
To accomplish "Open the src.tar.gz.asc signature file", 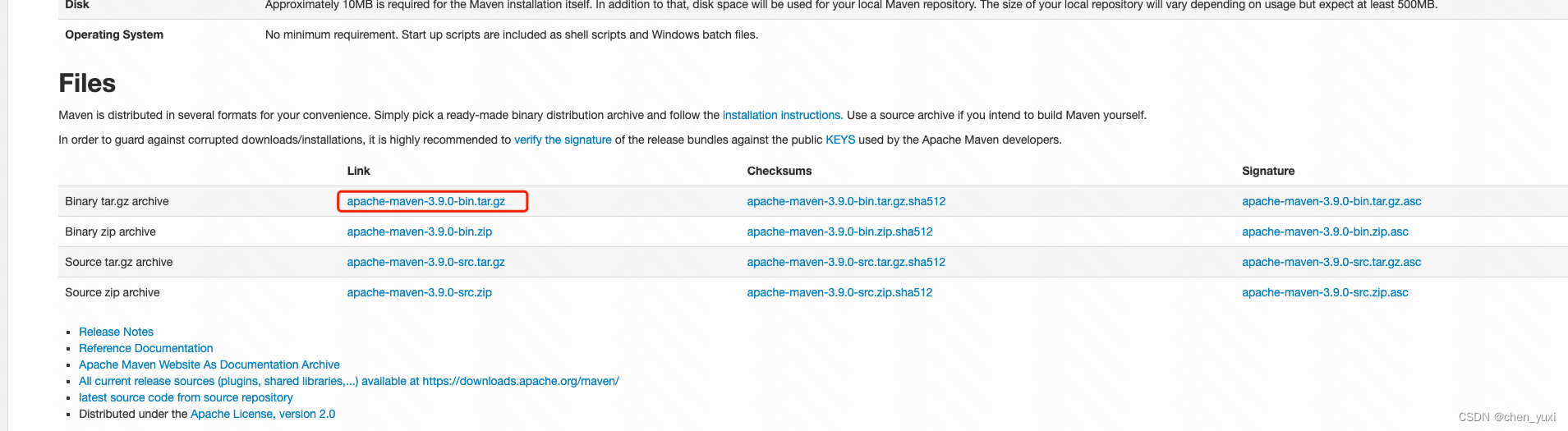I will 1331,262.
